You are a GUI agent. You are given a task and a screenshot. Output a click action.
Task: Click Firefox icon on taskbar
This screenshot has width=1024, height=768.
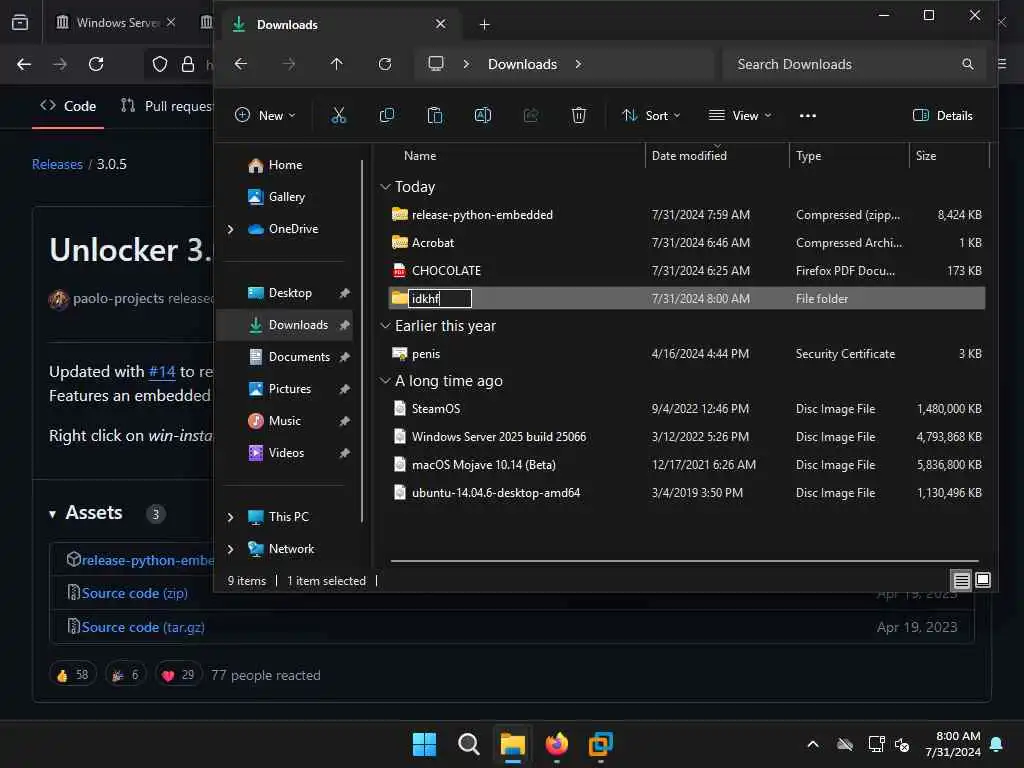tap(556, 744)
